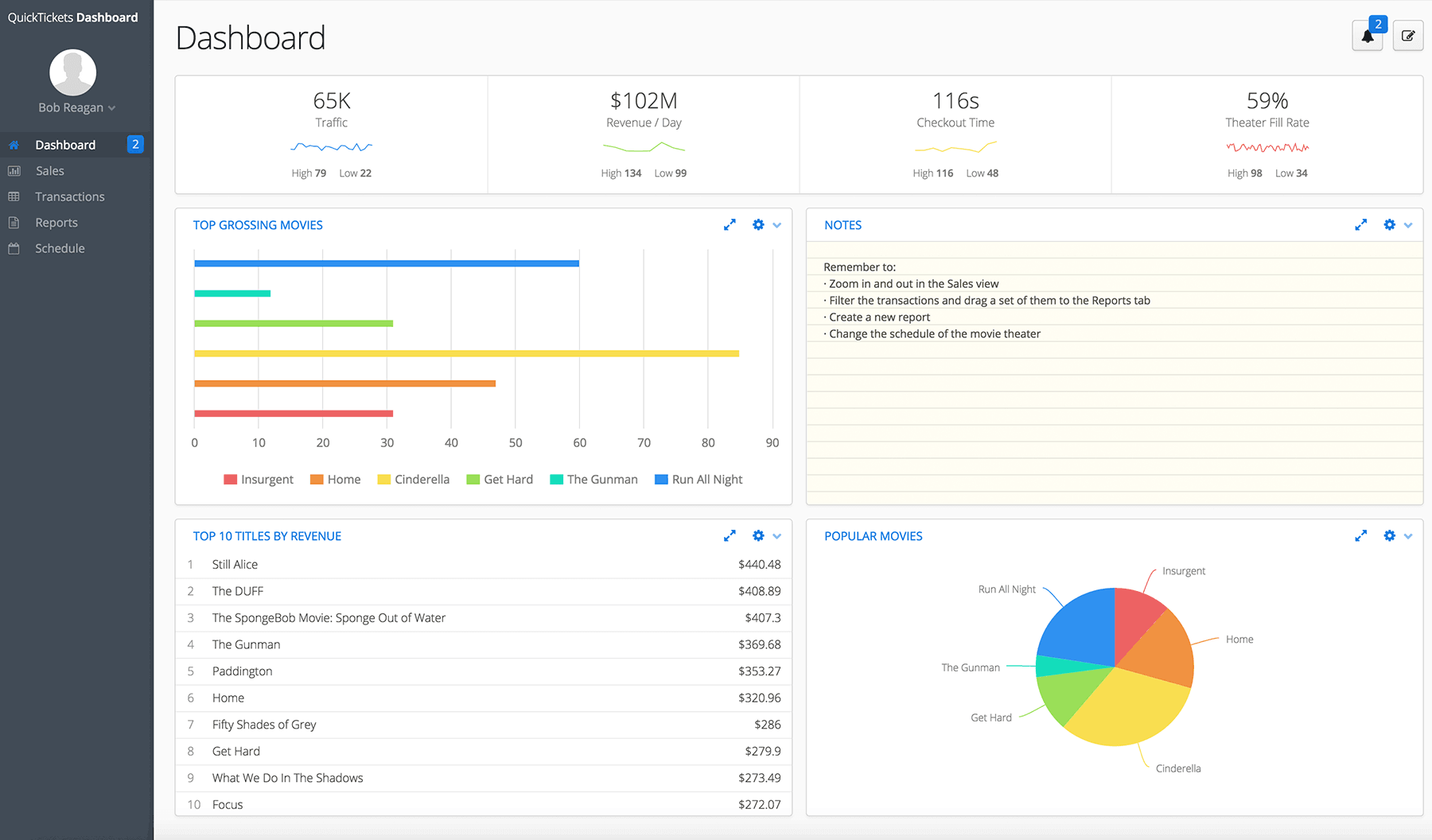Expand the Top Grossing Movies panel
Screen dimensions: 1432x840
click(x=730, y=225)
